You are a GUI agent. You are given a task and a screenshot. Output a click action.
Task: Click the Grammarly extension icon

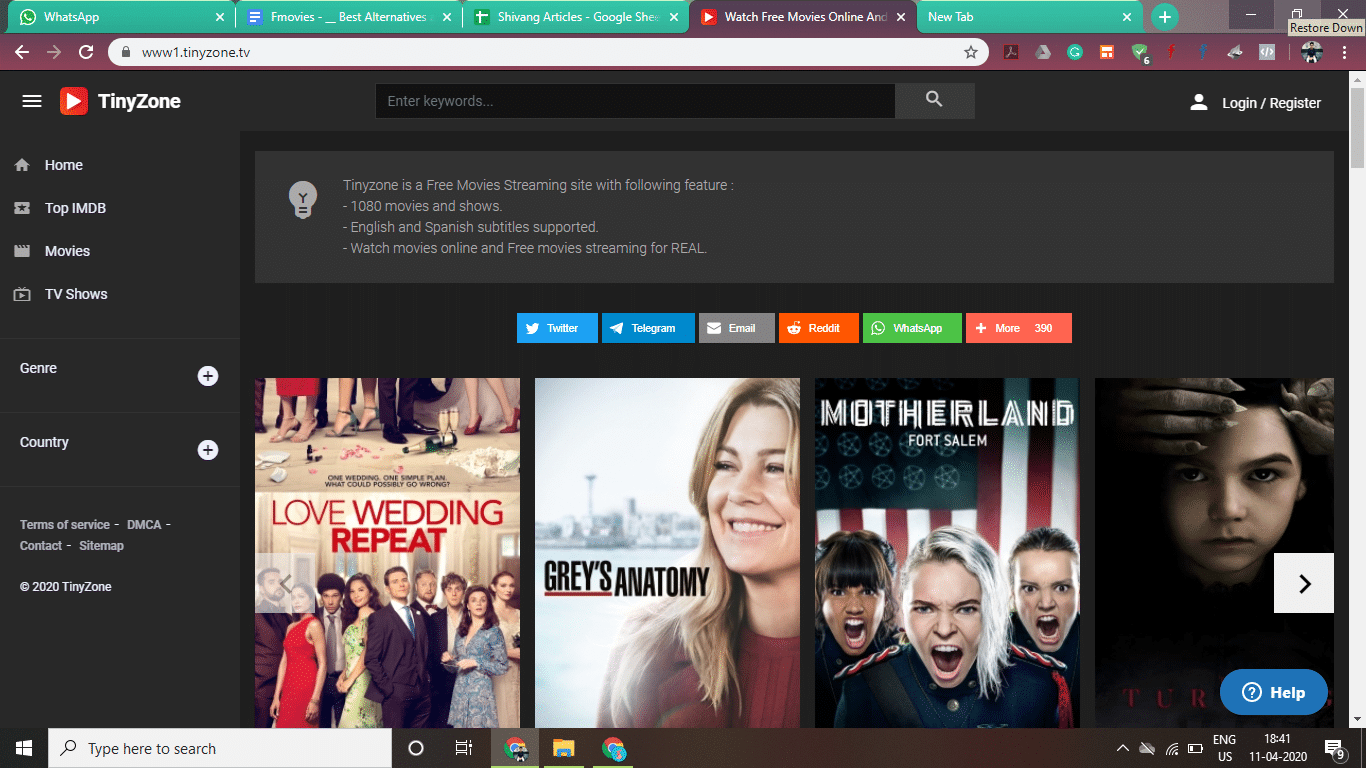point(1075,52)
